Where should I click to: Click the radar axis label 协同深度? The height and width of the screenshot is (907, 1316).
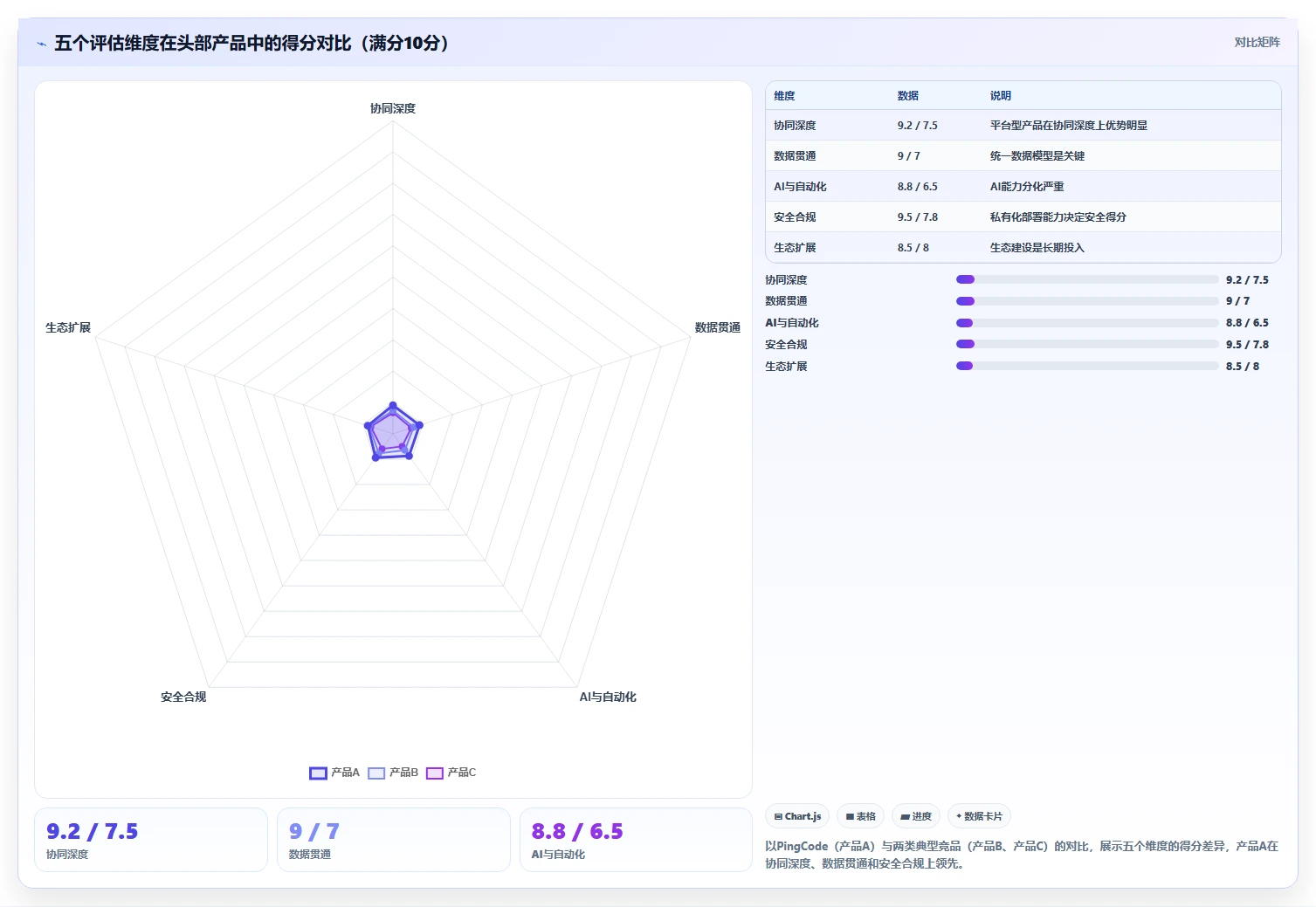393,108
